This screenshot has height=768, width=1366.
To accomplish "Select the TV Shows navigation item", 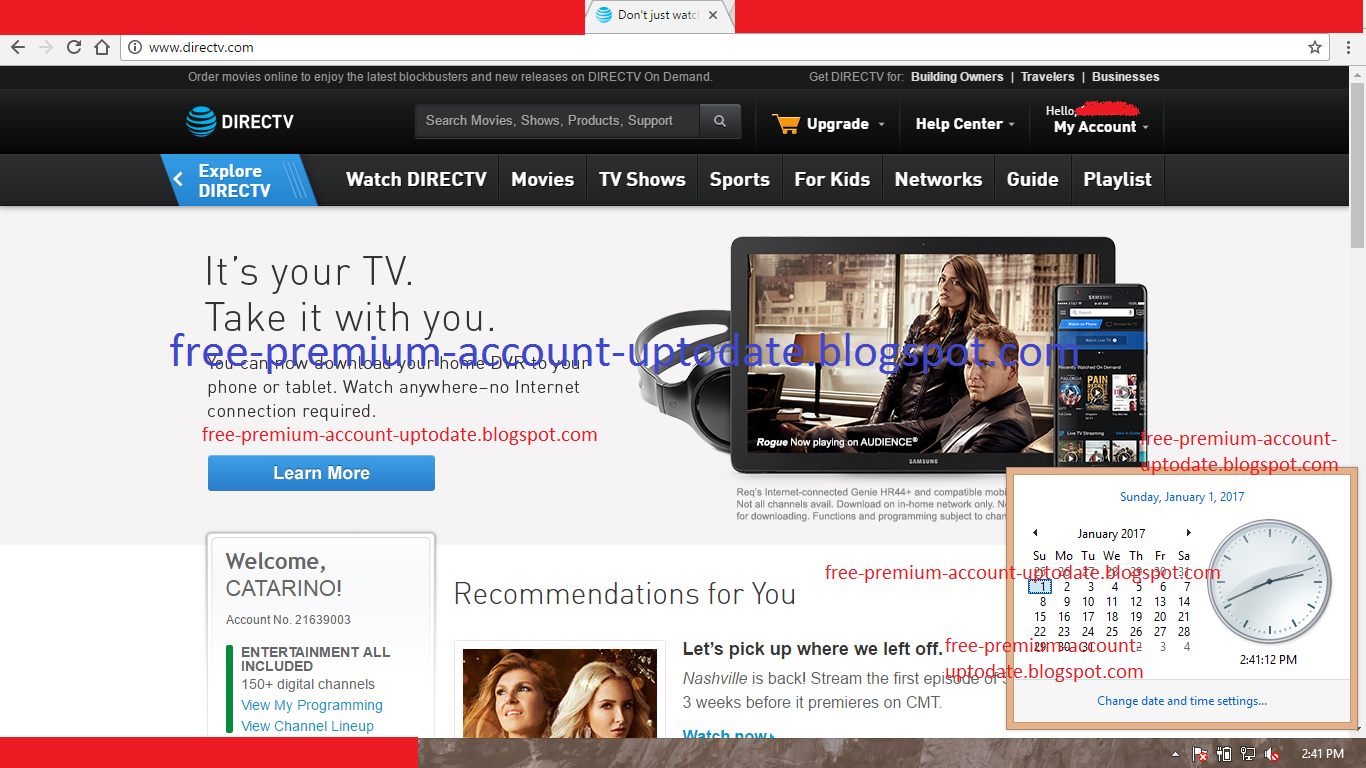I will [x=642, y=180].
